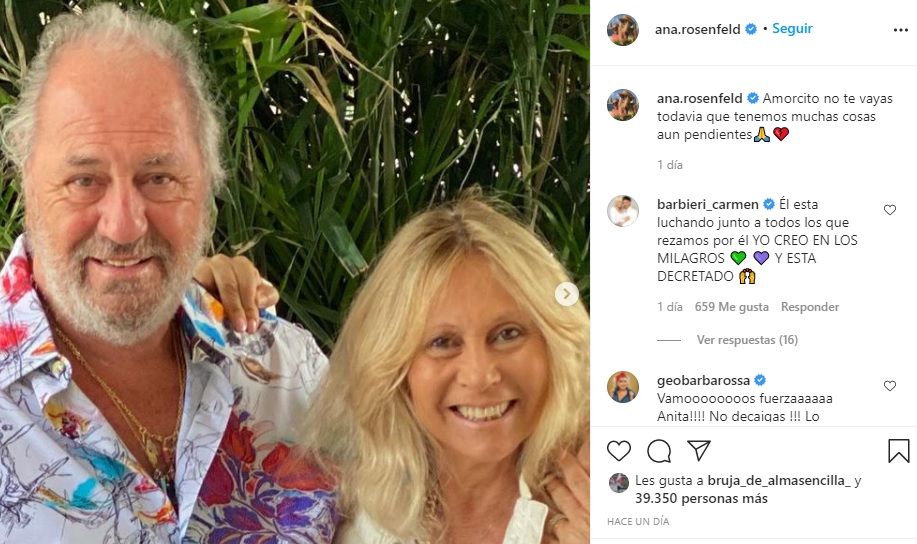Share post via the paper plane icon
This screenshot has height=544, width=917.
(699, 450)
